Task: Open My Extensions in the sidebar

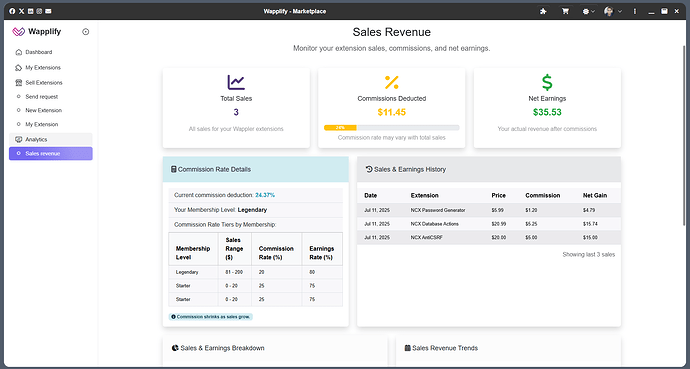Action: point(51,68)
